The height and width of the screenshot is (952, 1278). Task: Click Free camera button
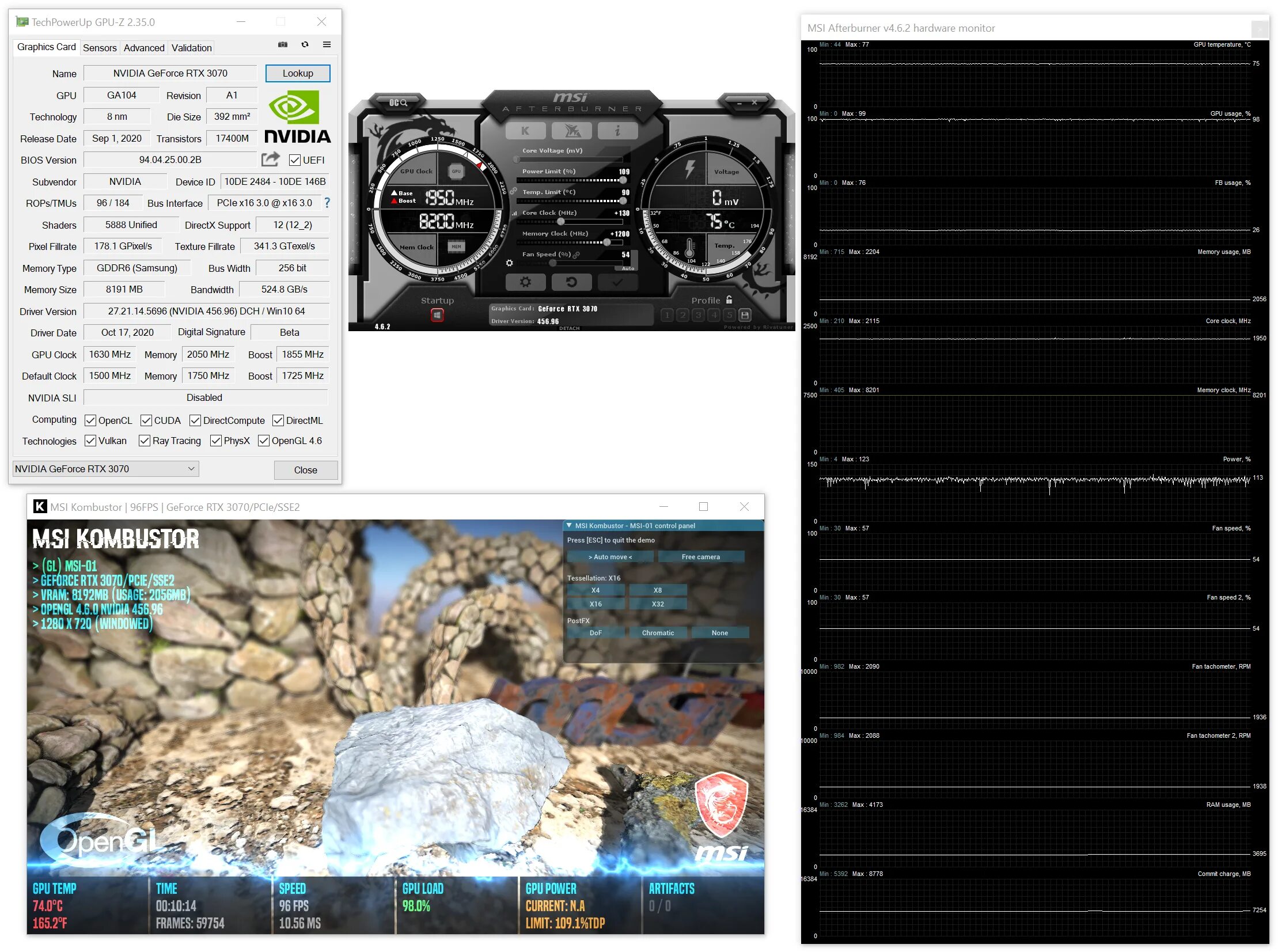coord(701,557)
